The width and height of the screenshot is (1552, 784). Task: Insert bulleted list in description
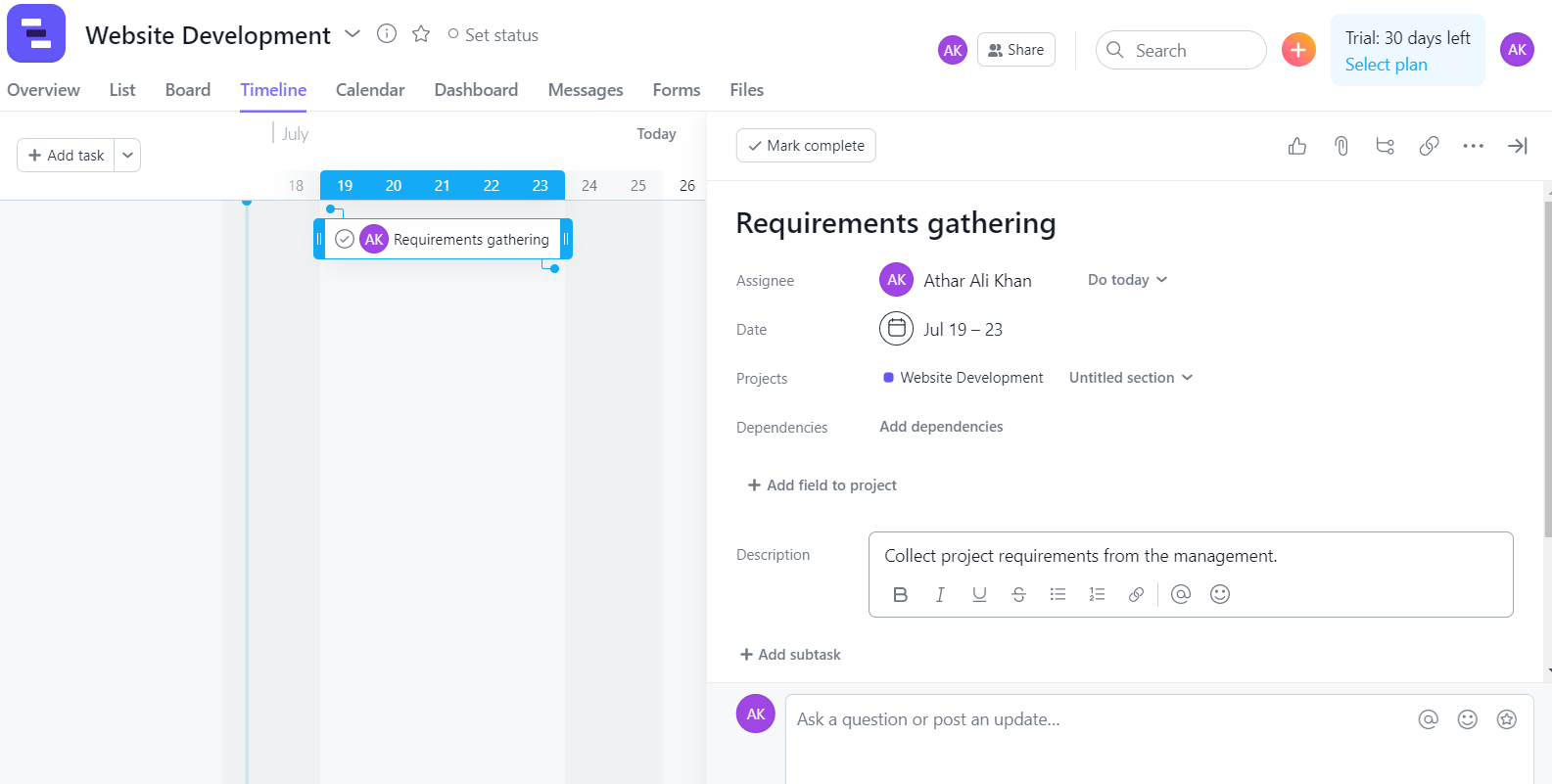point(1058,594)
